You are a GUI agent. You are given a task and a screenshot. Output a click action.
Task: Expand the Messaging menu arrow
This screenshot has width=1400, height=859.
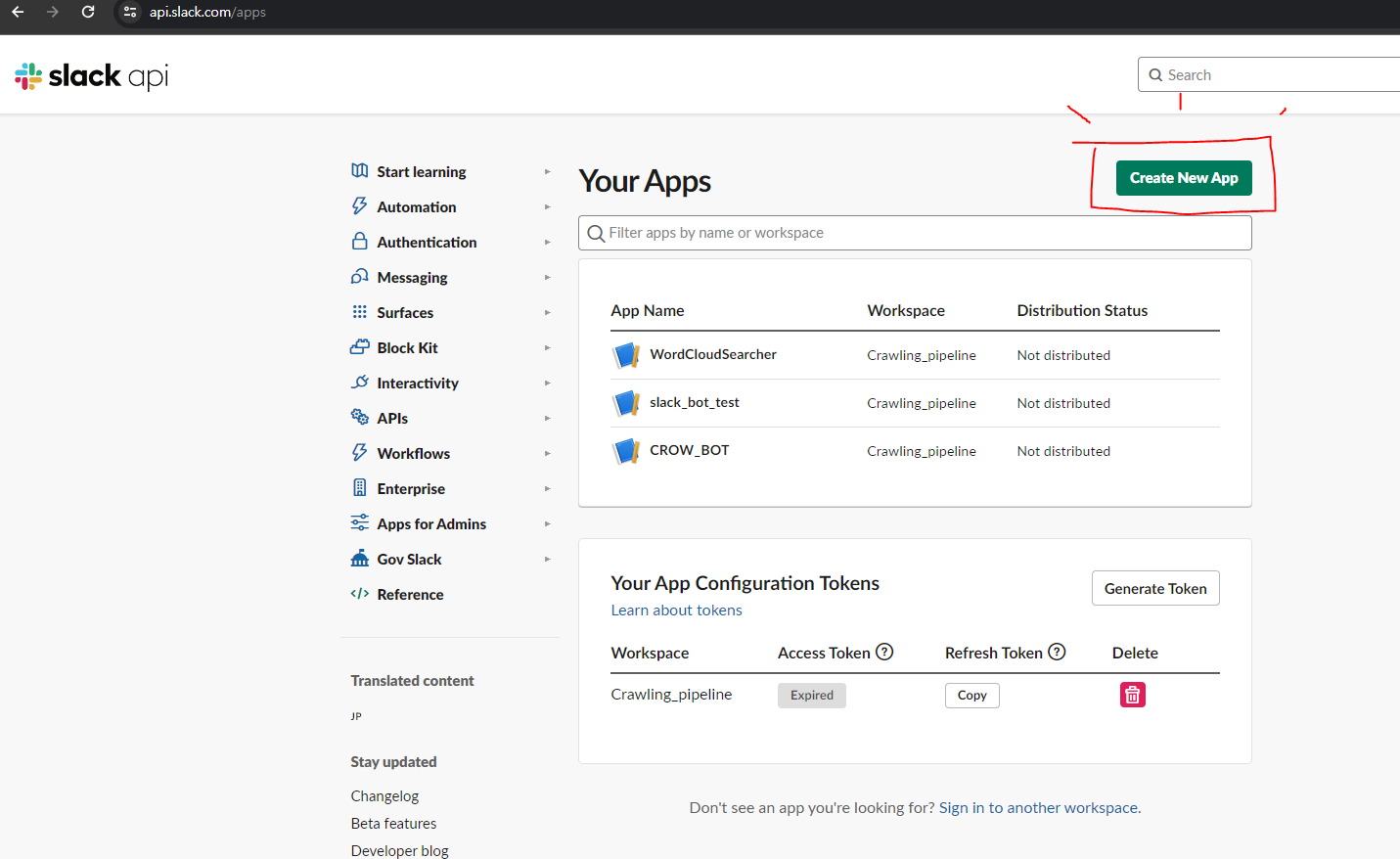547,278
